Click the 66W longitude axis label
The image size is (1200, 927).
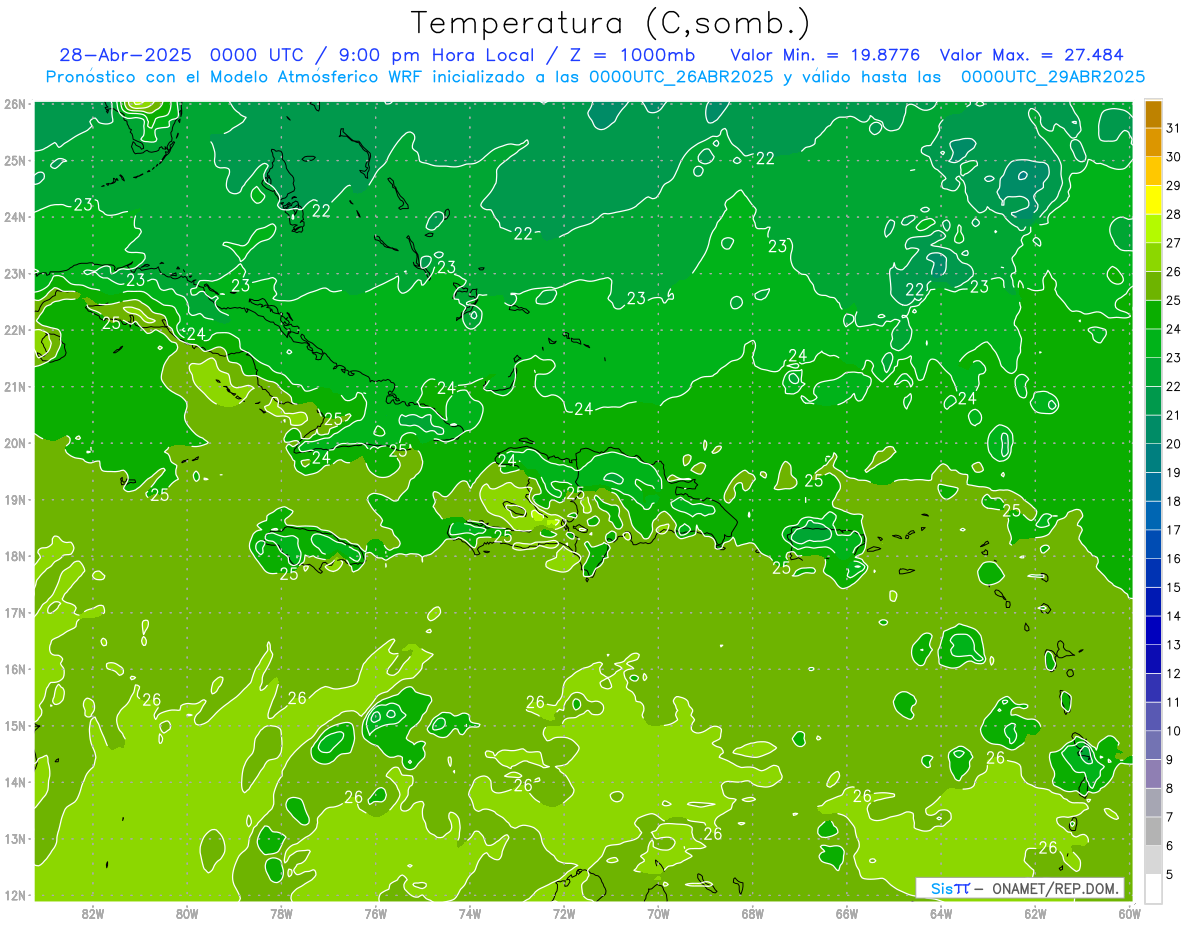(847, 913)
